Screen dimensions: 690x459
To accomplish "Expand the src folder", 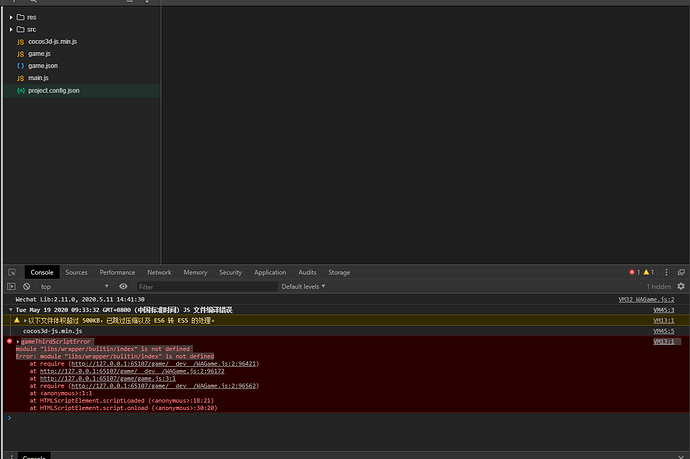I will [x=11, y=29].
